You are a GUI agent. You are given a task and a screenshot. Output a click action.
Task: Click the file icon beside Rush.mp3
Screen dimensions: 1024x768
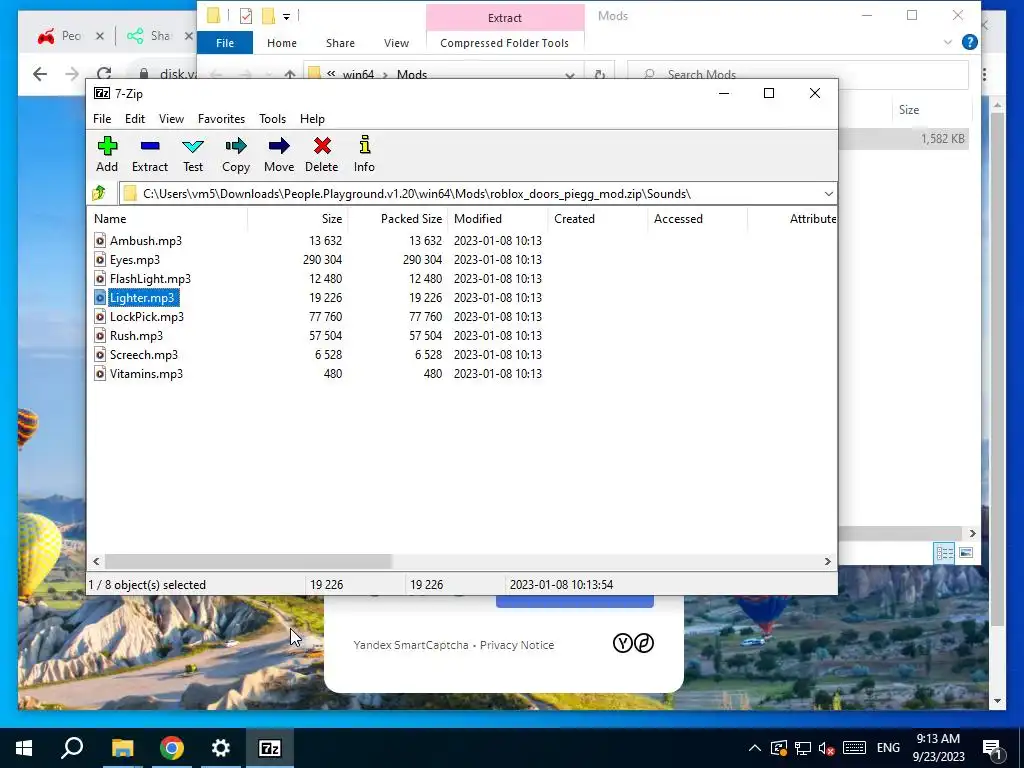[100, 335]
